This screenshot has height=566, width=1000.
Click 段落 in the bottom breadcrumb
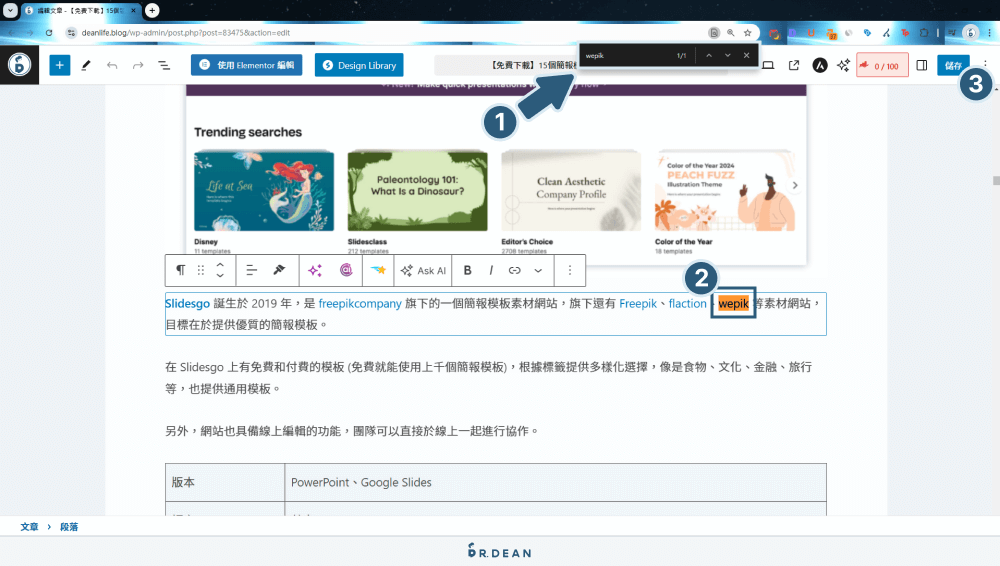pos(69,526)
